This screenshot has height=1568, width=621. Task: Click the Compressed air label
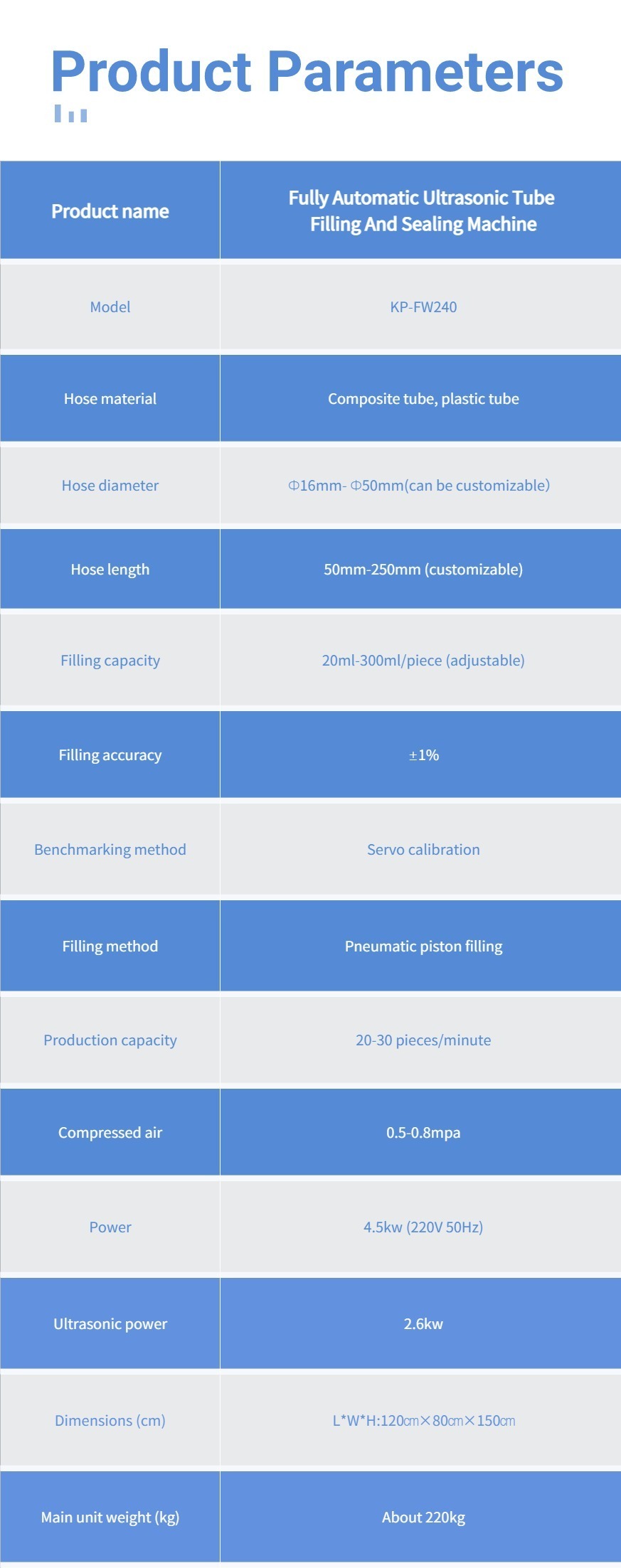[x=110, y=1133]
